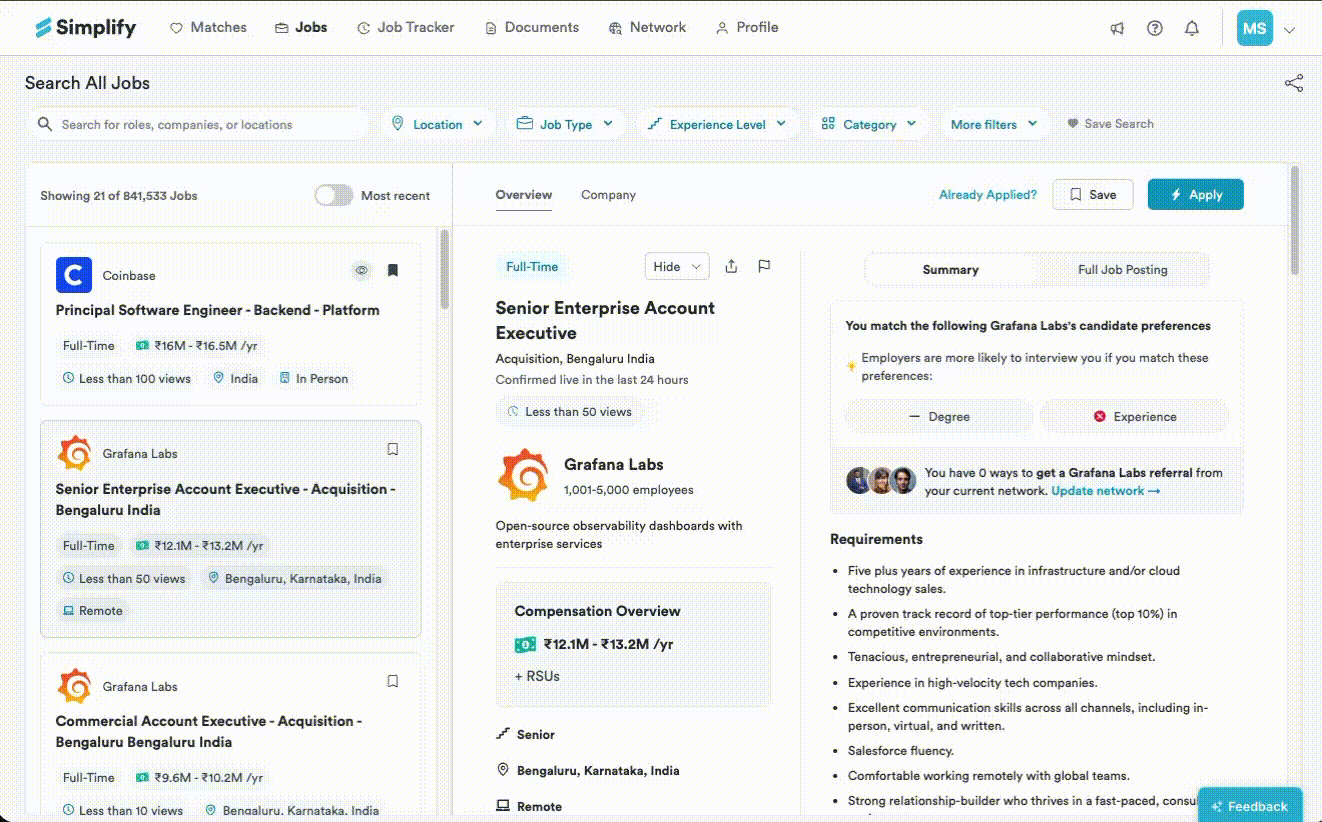Viewport: 1322px width, 822px height.
Task: Expand the Experience Level filter
Action: (717, 124)
